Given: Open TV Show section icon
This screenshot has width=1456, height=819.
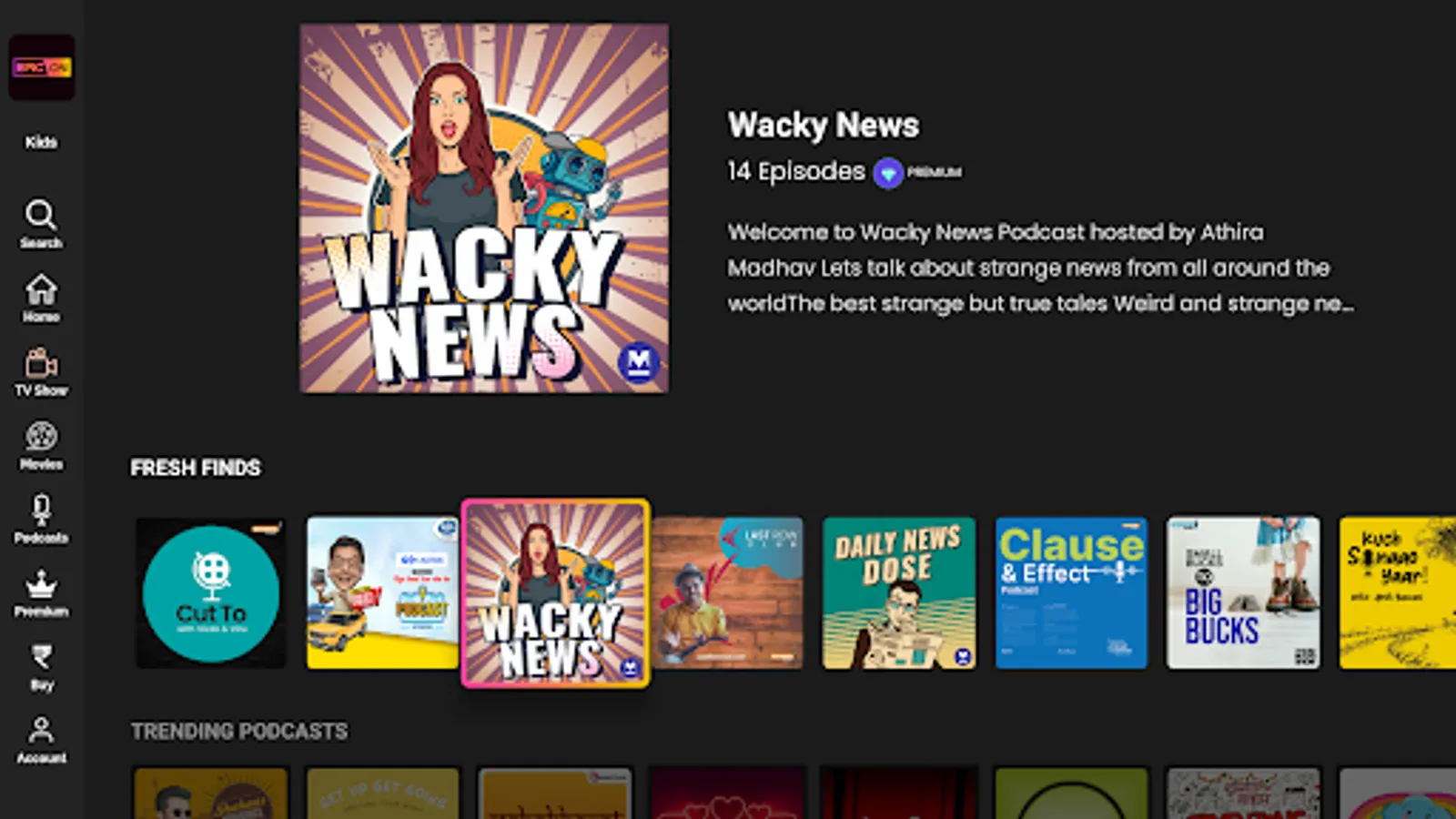Looking at the screenshot, I should tap(41, 363).
